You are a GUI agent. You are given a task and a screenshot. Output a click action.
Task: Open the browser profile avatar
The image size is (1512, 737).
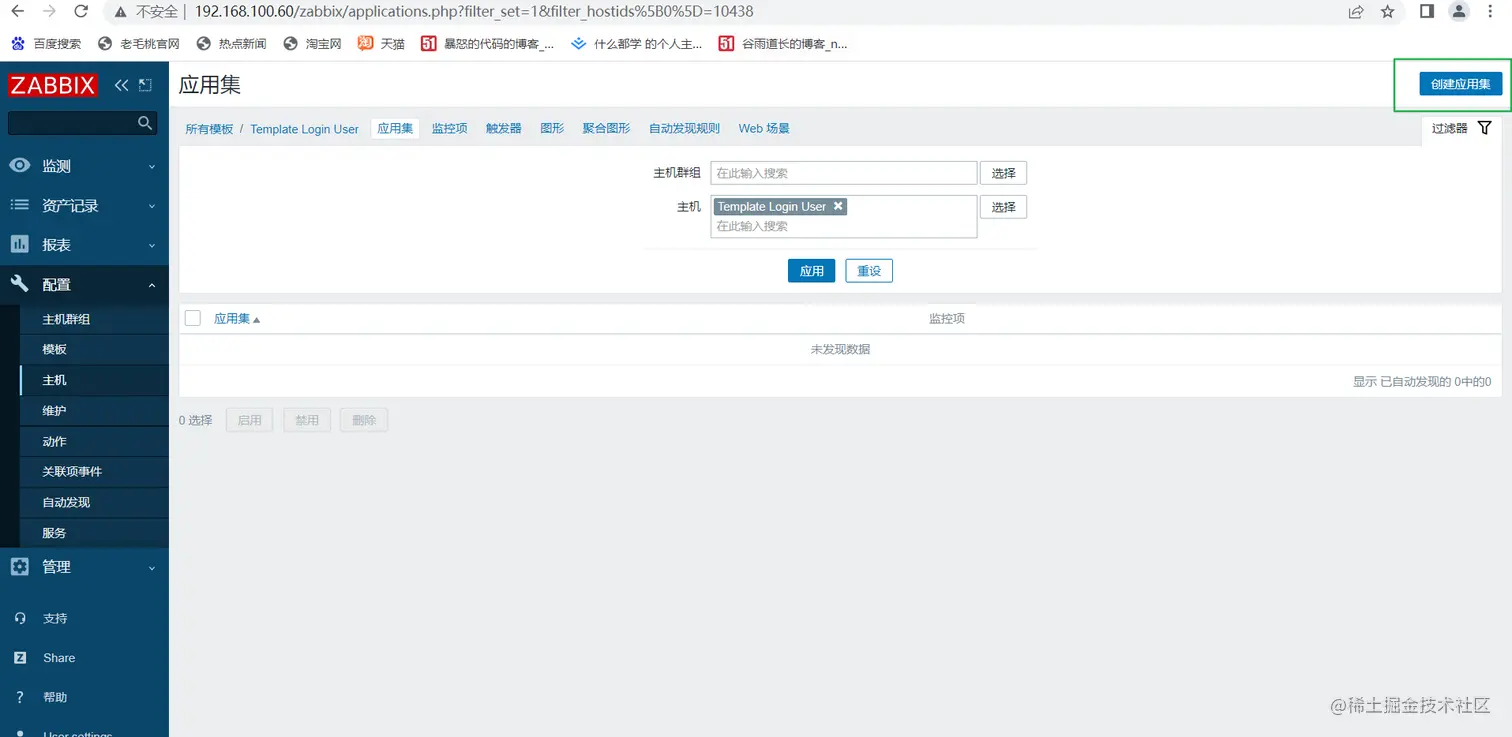click(x=1459, y=11)
